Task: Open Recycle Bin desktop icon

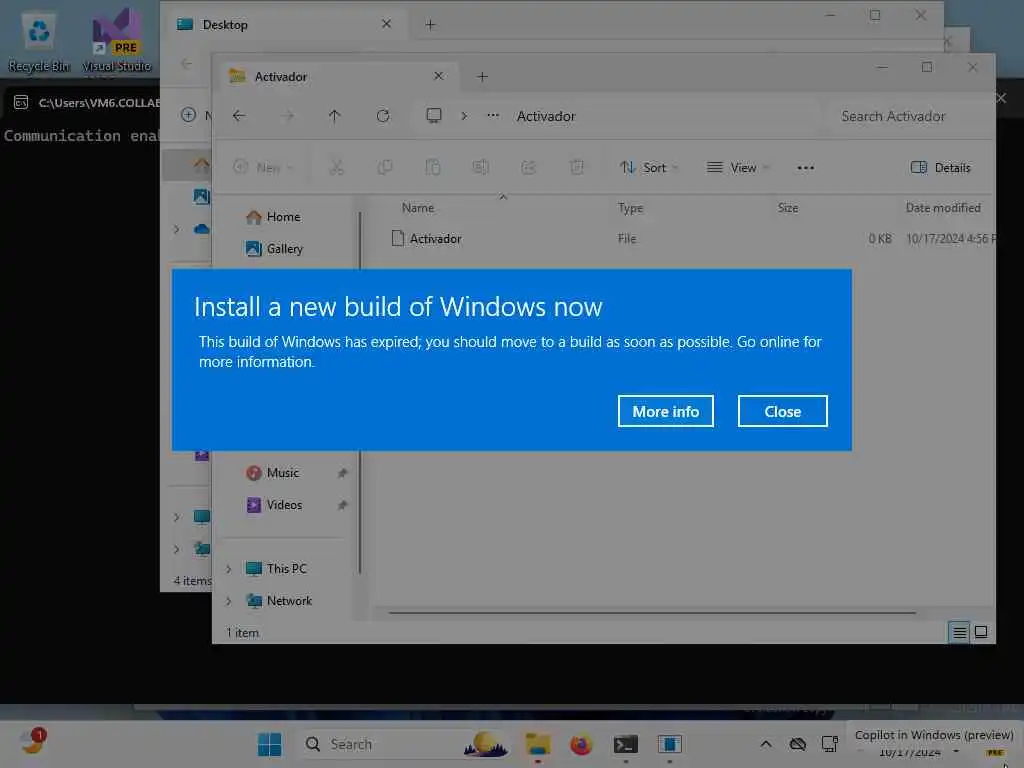Action: point(38,42)
